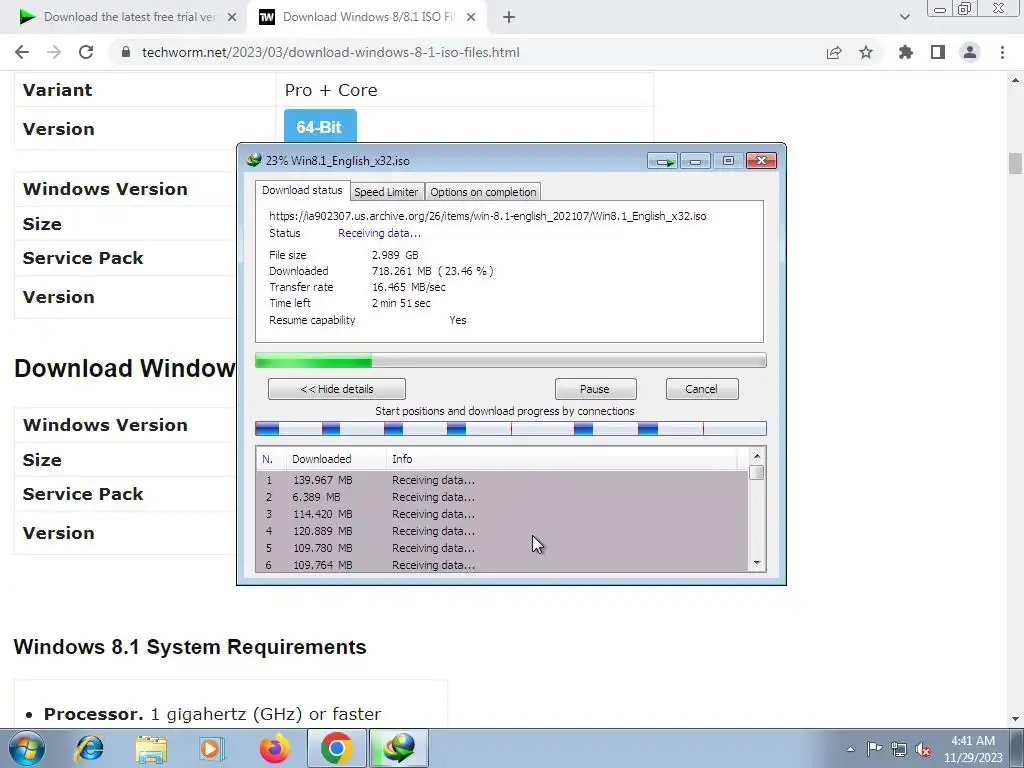
Task: Close the 'Download the latest free trial' tab
Action: click(232, 17)
